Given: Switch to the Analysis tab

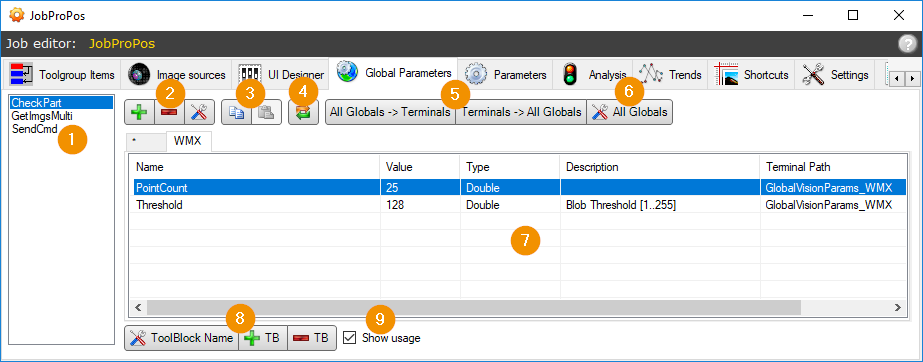Looking at the screenshot, I should coord(593,75).
